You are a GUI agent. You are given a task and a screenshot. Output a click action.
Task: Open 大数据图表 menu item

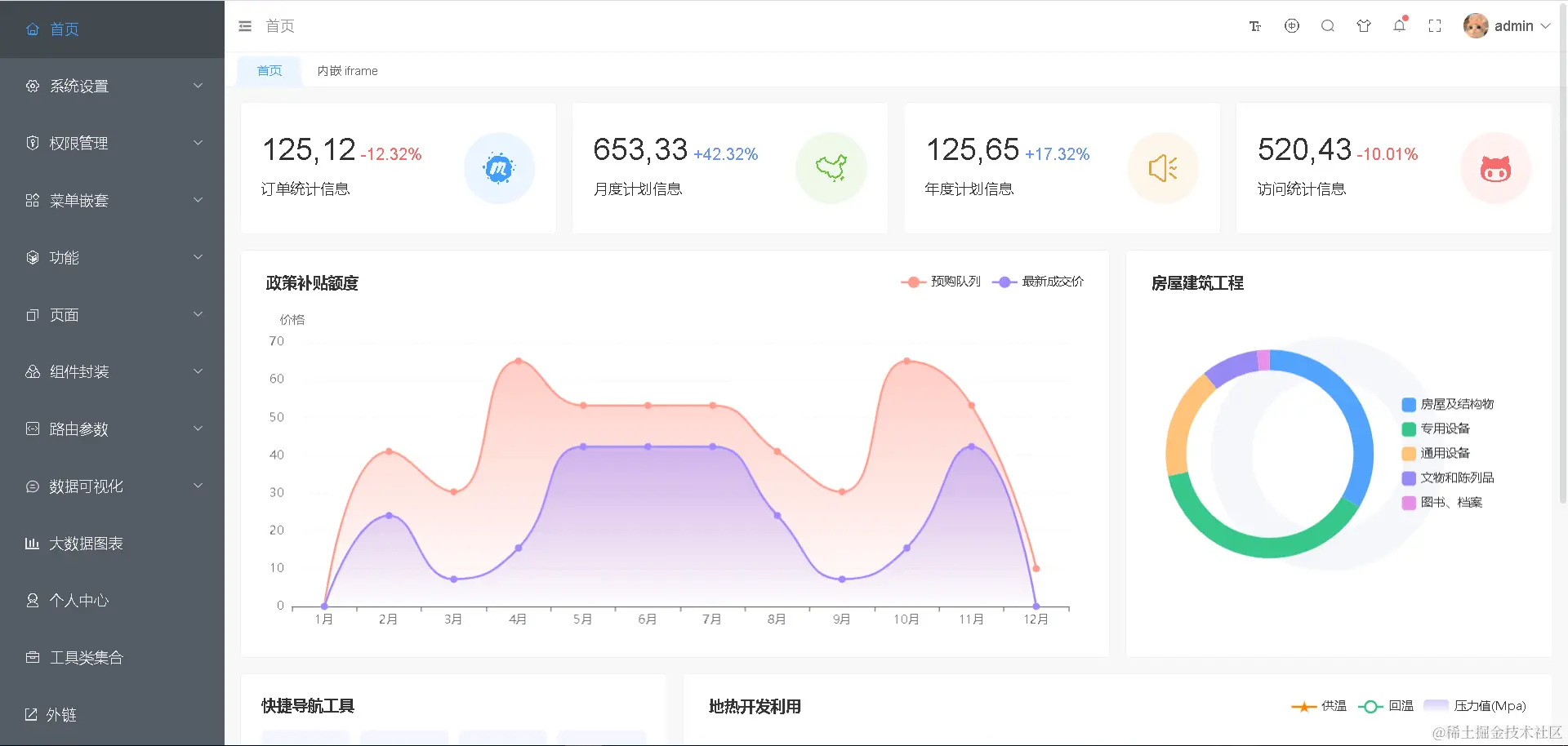point(112,543)
